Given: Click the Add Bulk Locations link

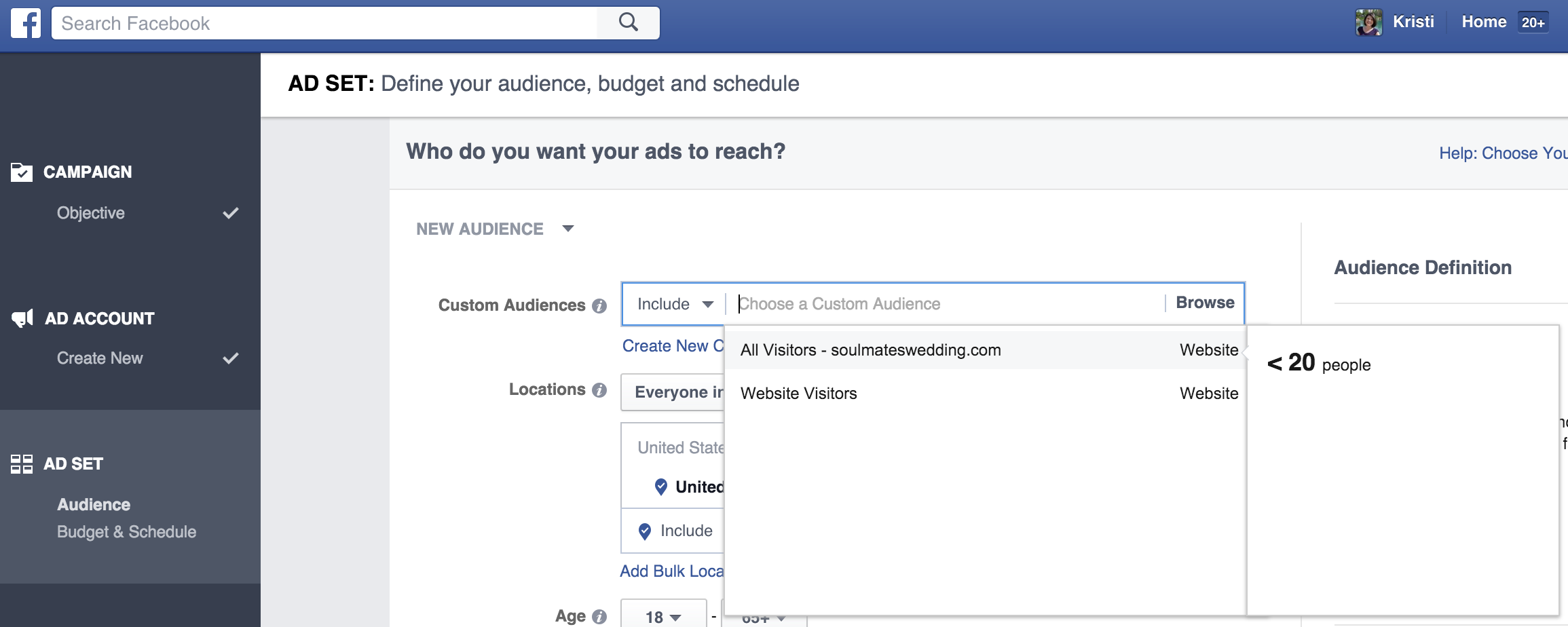Looking at the screenshot, I should pos(672,571).
